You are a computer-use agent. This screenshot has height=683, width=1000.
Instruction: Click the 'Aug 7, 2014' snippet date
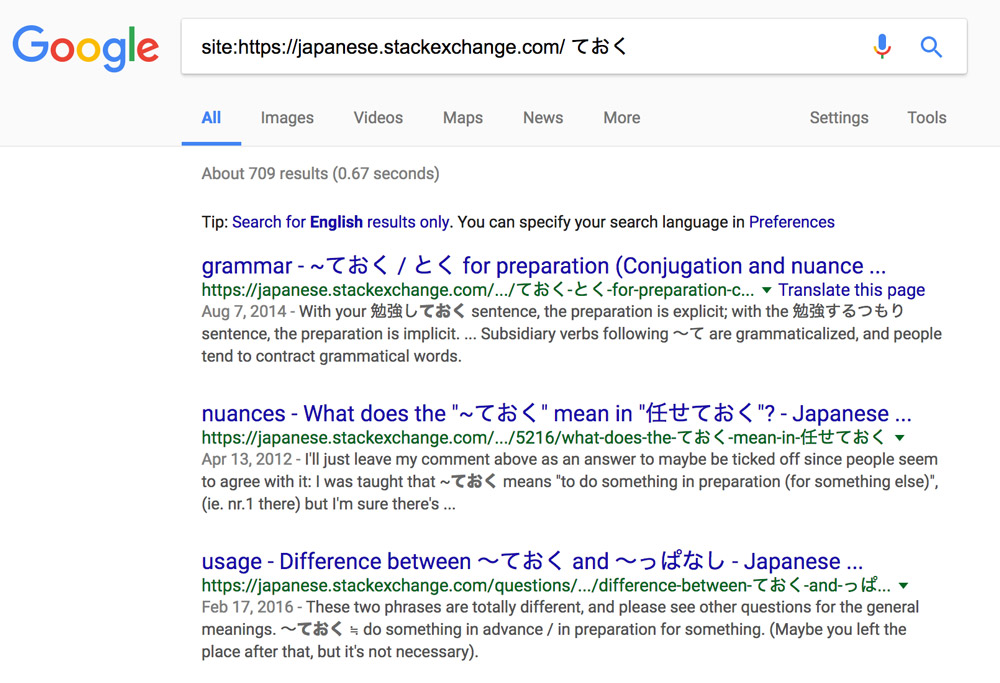click(244, 311)
